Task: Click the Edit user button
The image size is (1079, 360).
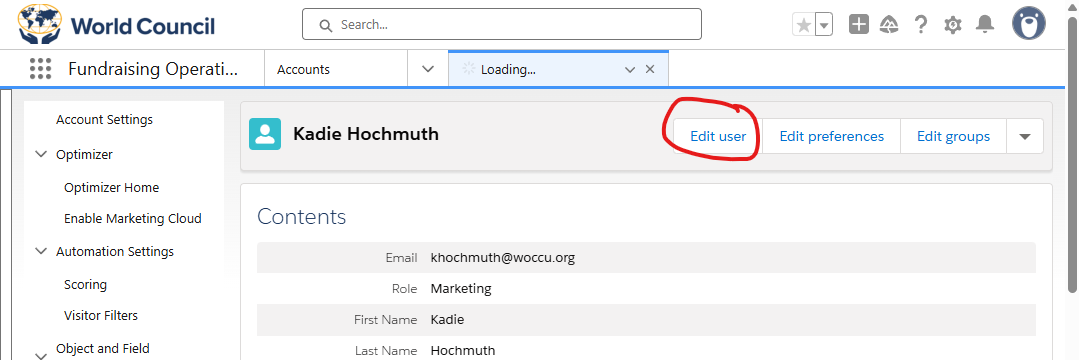Action: 718,136
